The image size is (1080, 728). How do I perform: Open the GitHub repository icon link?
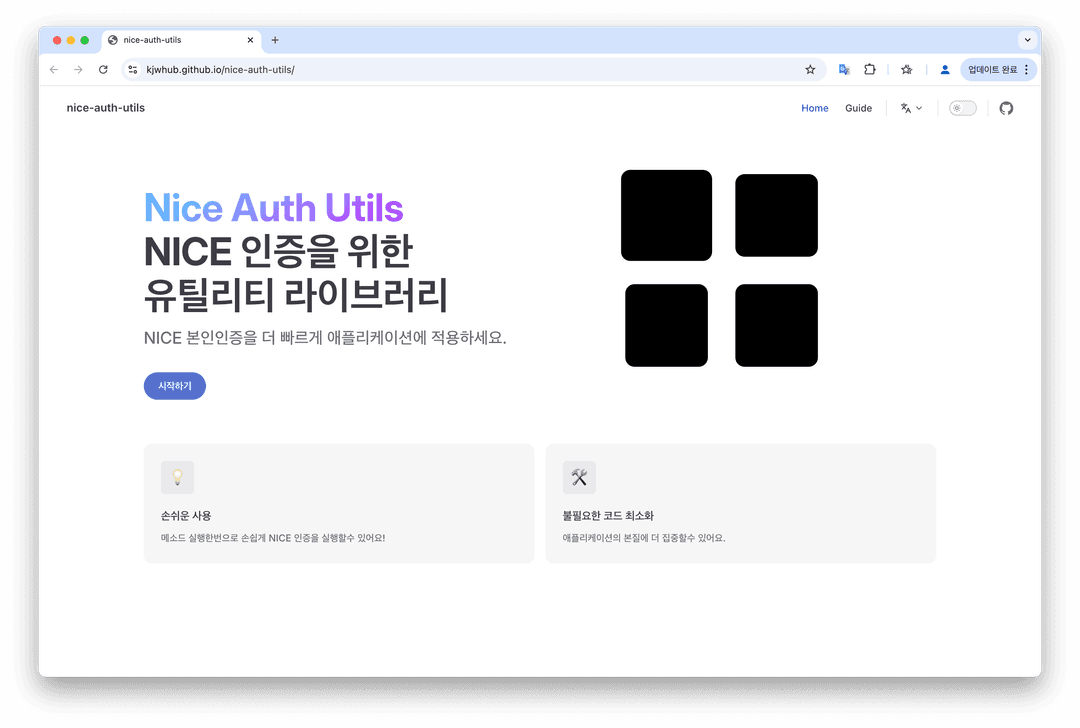point(1006,108)
